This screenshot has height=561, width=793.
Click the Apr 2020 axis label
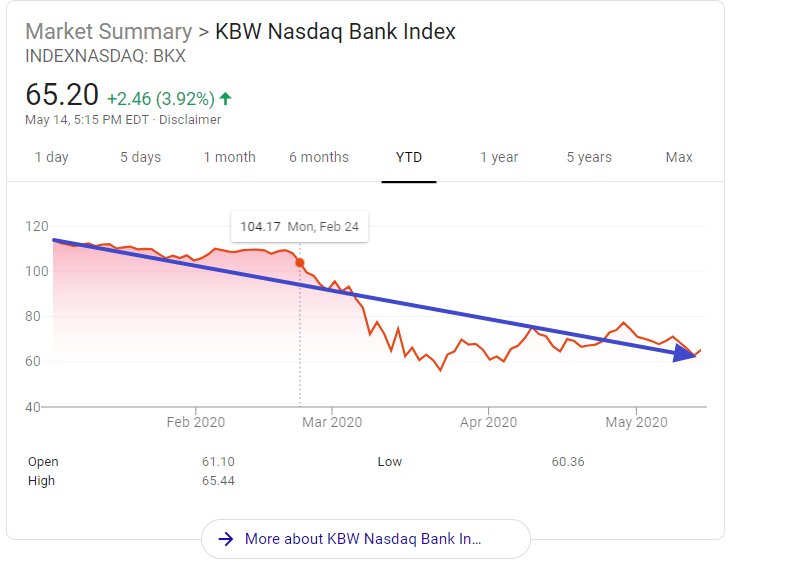(489, 422)
